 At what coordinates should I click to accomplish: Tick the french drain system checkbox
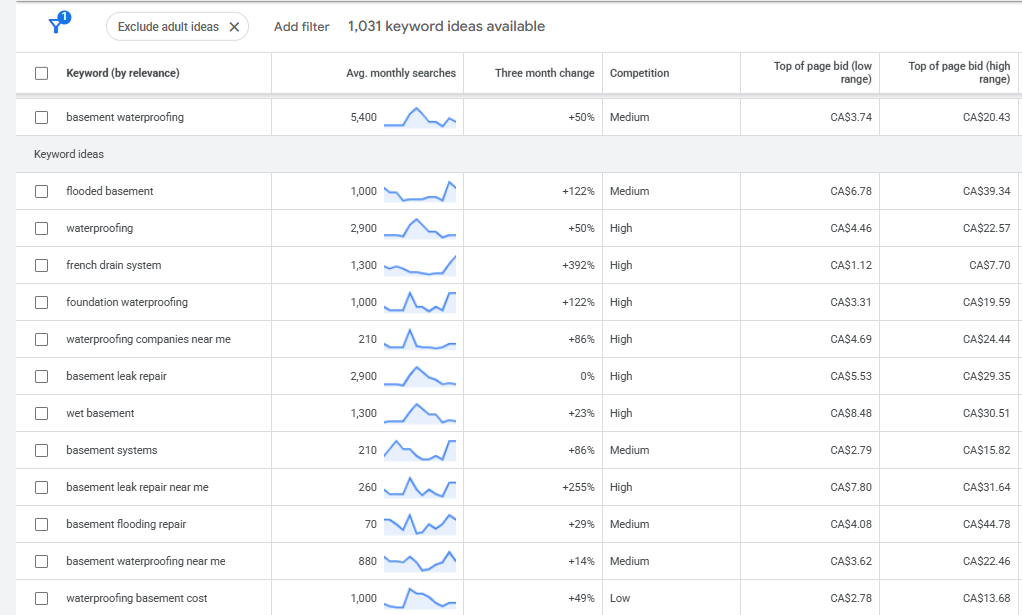[41, 265]
